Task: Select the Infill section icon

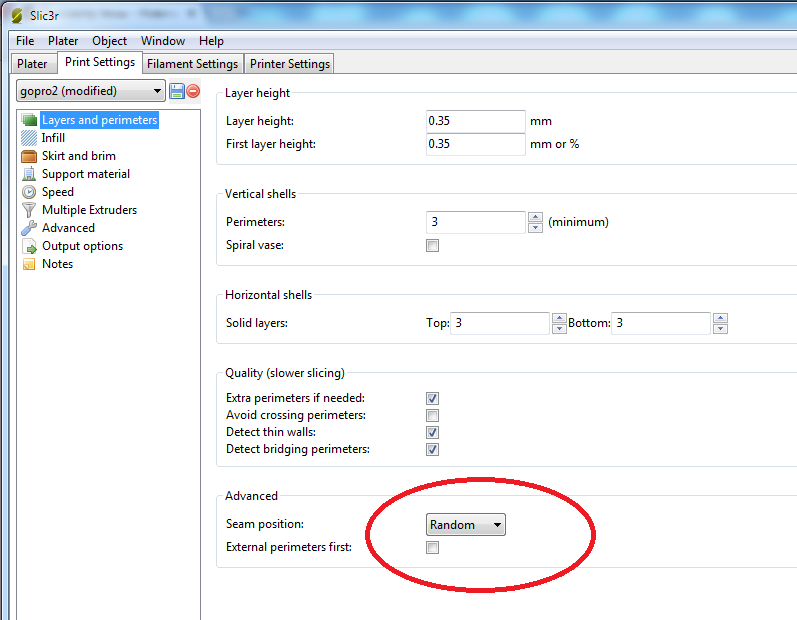Action: (x=29, y=138)
